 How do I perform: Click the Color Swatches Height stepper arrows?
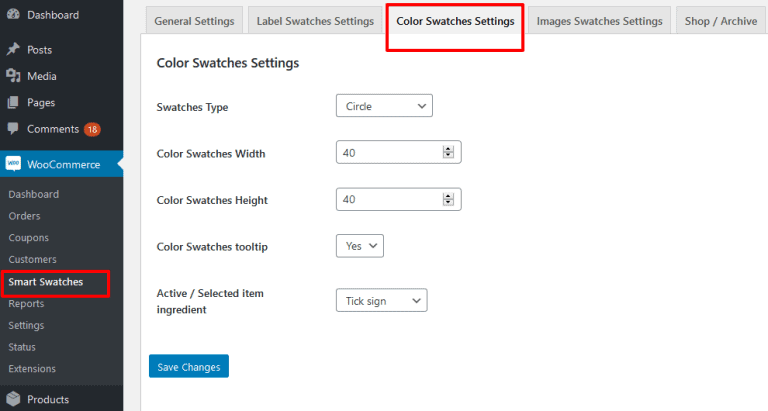pyautogui.click(x=448, y=199)
